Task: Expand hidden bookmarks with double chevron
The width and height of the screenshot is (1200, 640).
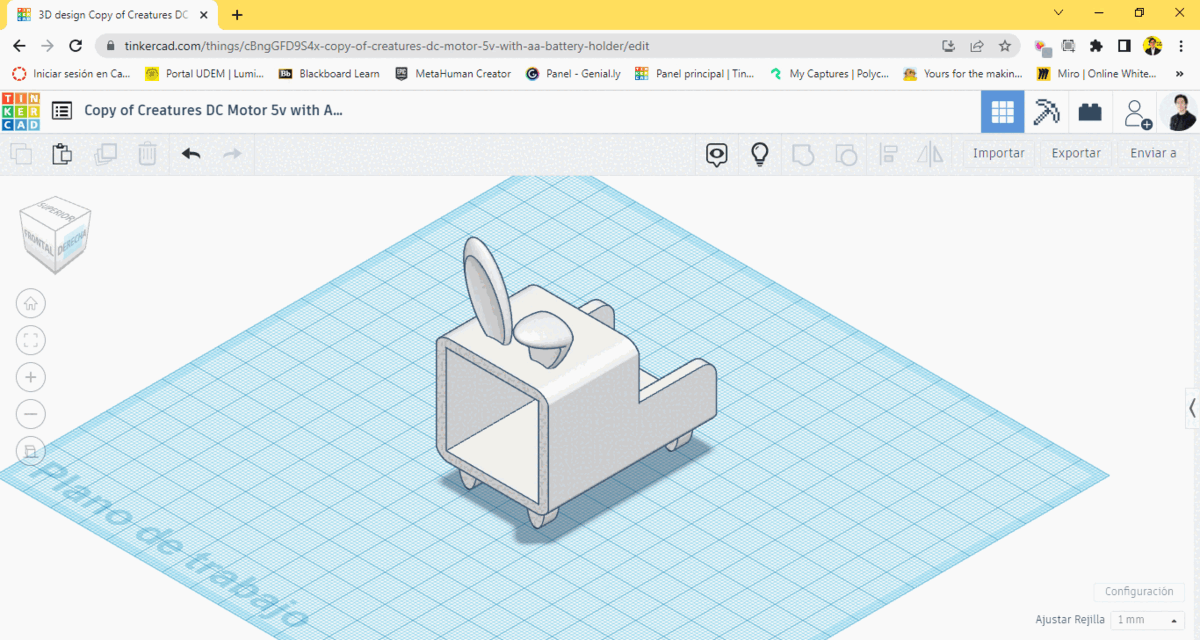Action: point(1180,74)
